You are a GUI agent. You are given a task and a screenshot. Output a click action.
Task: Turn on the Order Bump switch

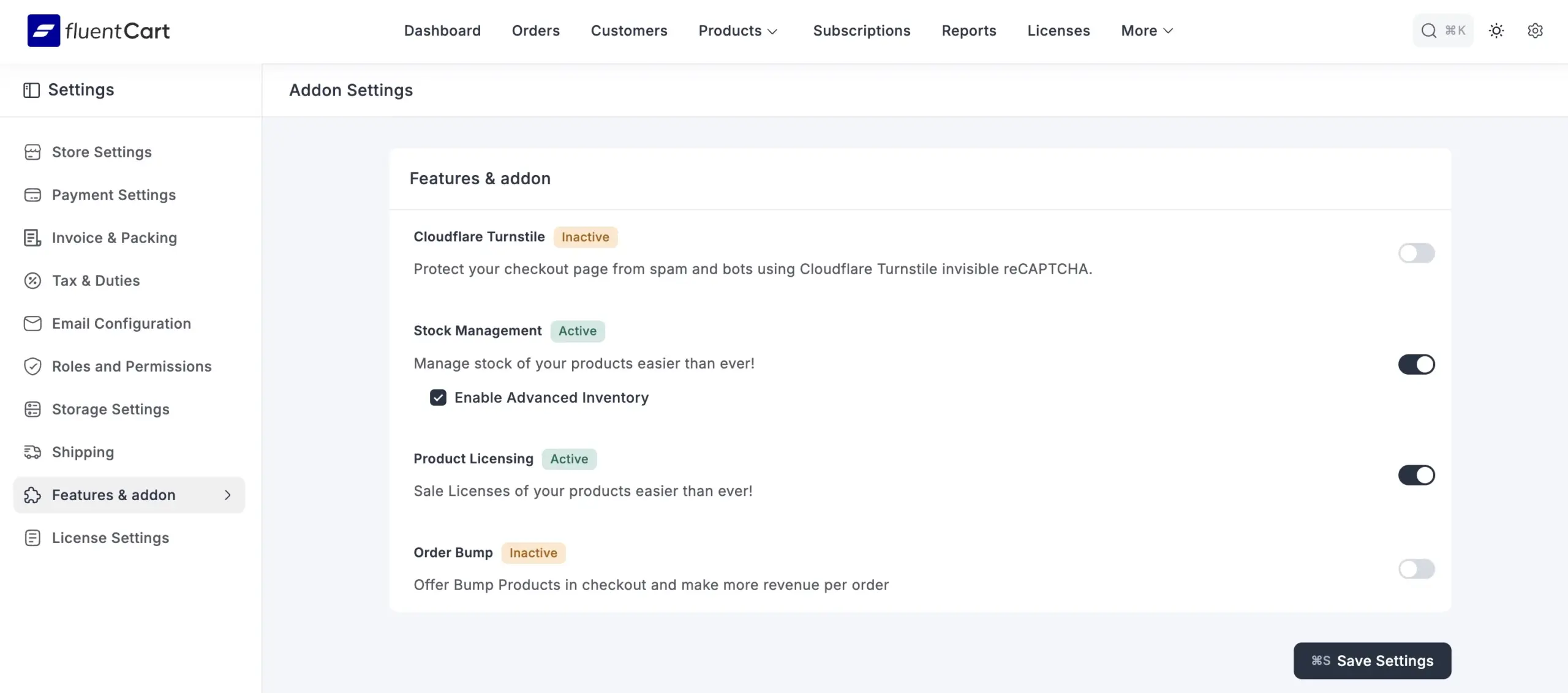pyautogui.click(x=1417, y=569)
